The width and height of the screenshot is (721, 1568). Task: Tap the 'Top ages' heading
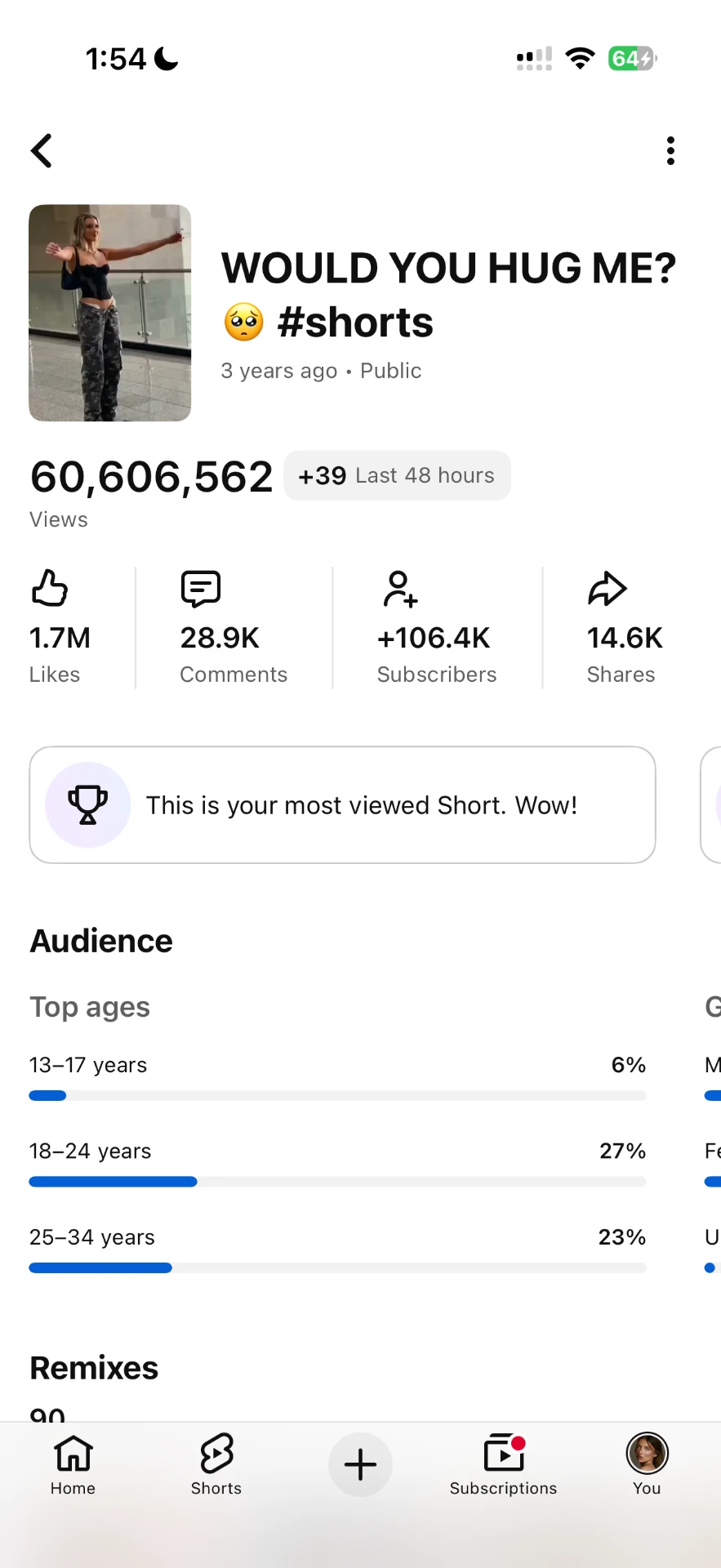click(x=90, y=1008)
